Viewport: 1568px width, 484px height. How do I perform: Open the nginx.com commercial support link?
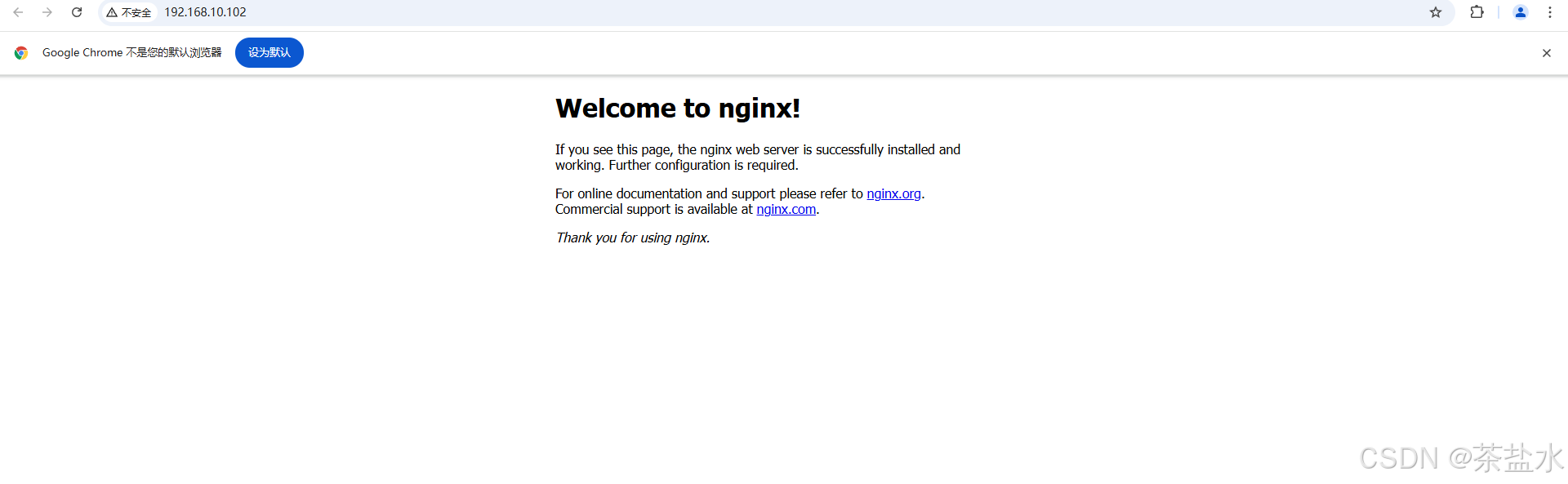coord(786,209)
